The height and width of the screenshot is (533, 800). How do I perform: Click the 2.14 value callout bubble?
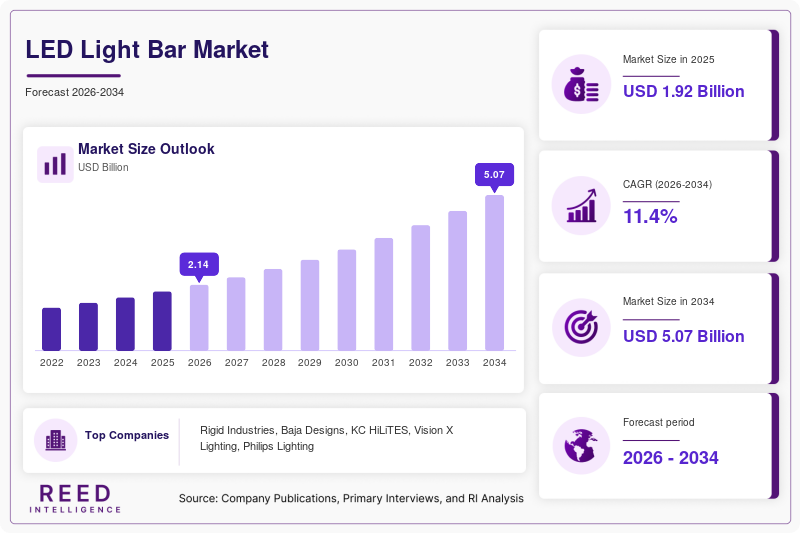199,266
